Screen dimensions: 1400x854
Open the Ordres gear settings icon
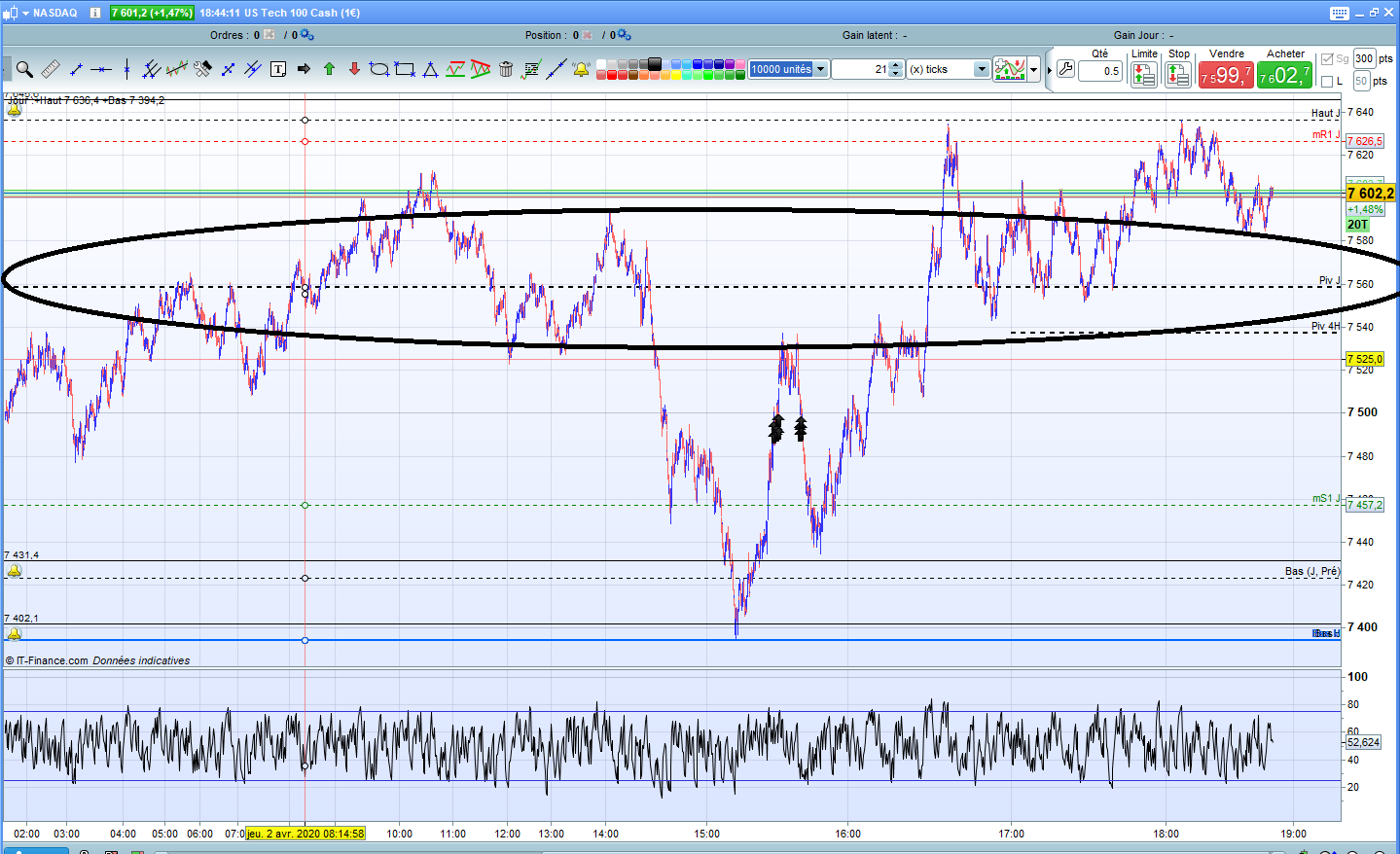306,35
